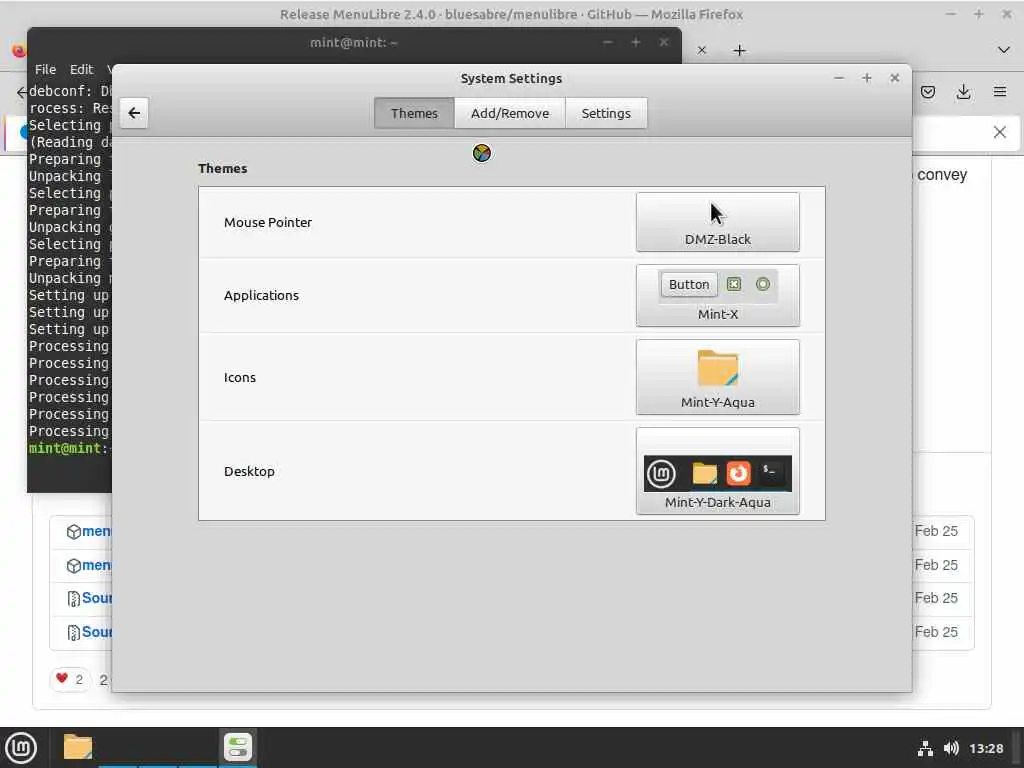Open the Linux Mint start menu

click(x=21, y=748)
